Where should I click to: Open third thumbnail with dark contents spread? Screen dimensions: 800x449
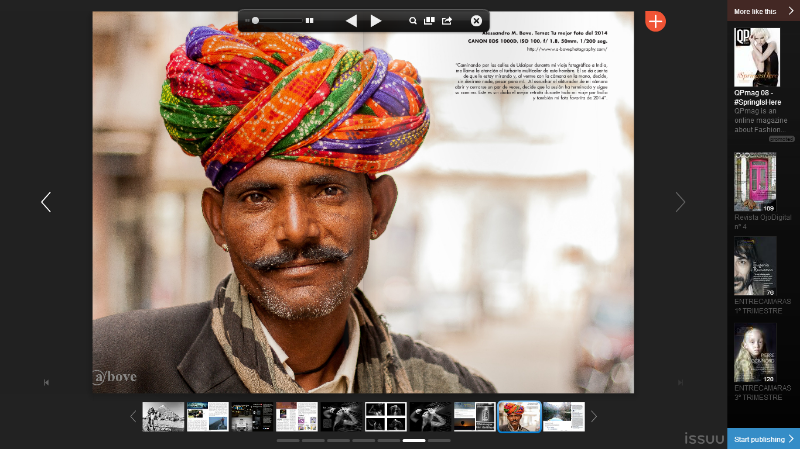point(252,416)
